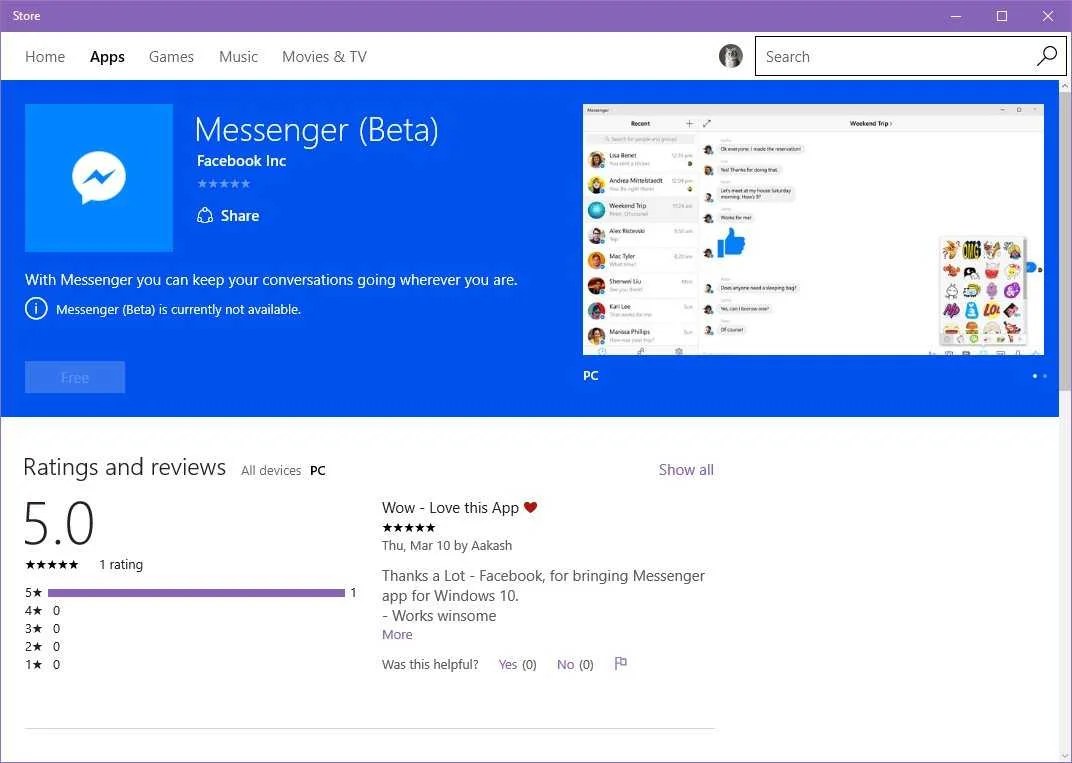Filter reviews by All devices
This screenshot has height=763, width=1072.
[x=271, y=470]
